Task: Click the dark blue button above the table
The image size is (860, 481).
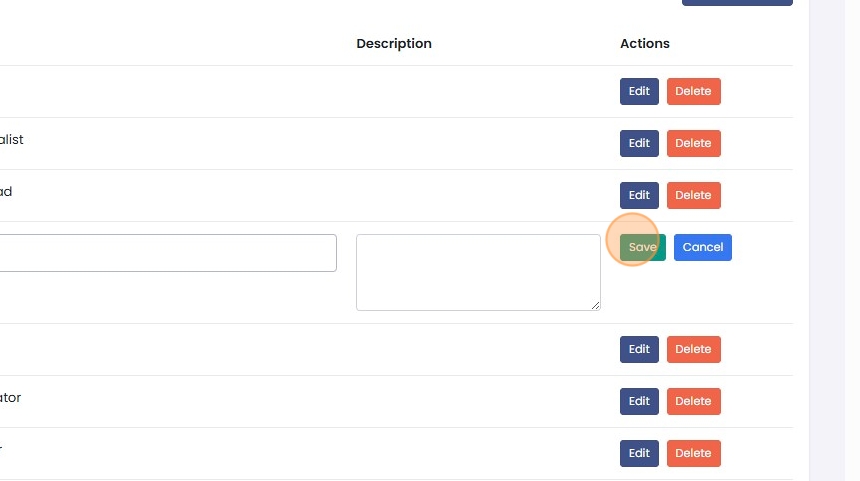Action: pyautogui.click(x=737, y=3)
